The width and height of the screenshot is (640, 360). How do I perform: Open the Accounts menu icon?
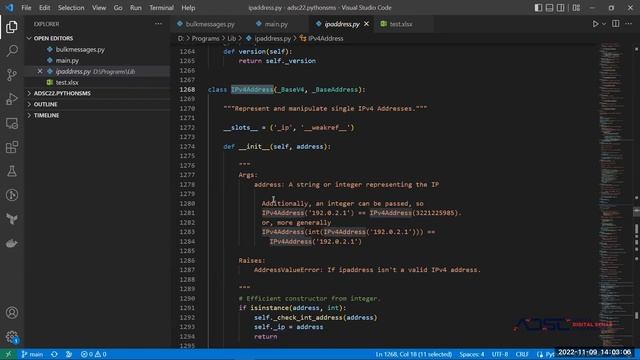coord(12,313)
